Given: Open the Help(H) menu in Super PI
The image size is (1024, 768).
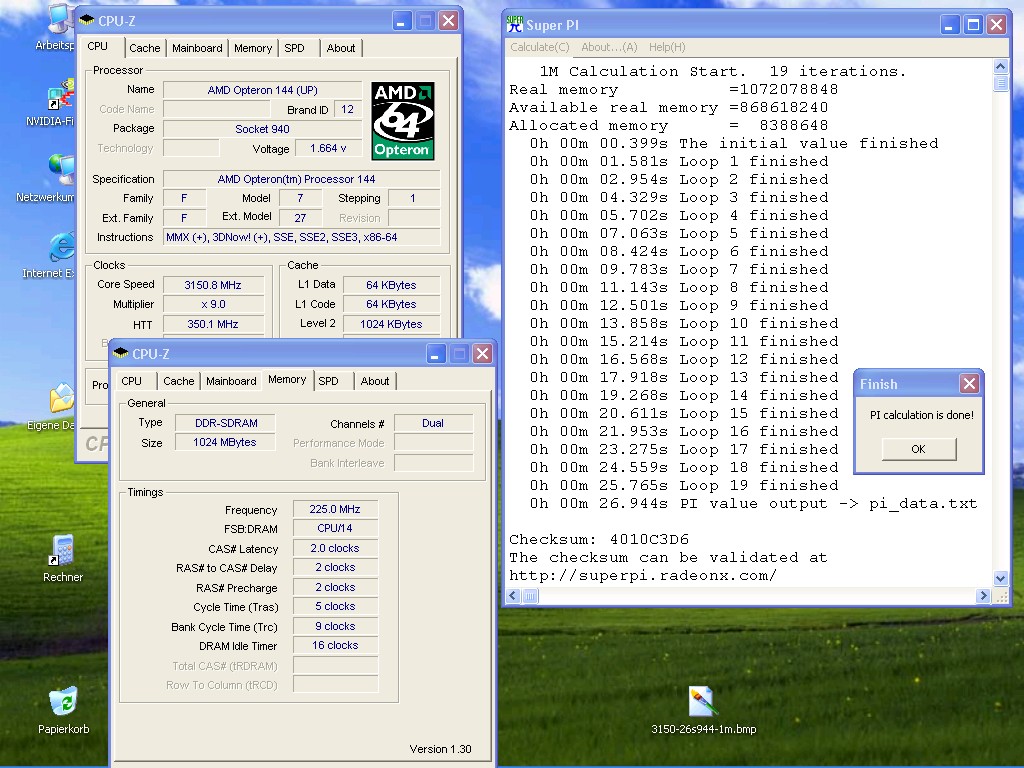Looking at the screenshot, I should tap(667, 47).
